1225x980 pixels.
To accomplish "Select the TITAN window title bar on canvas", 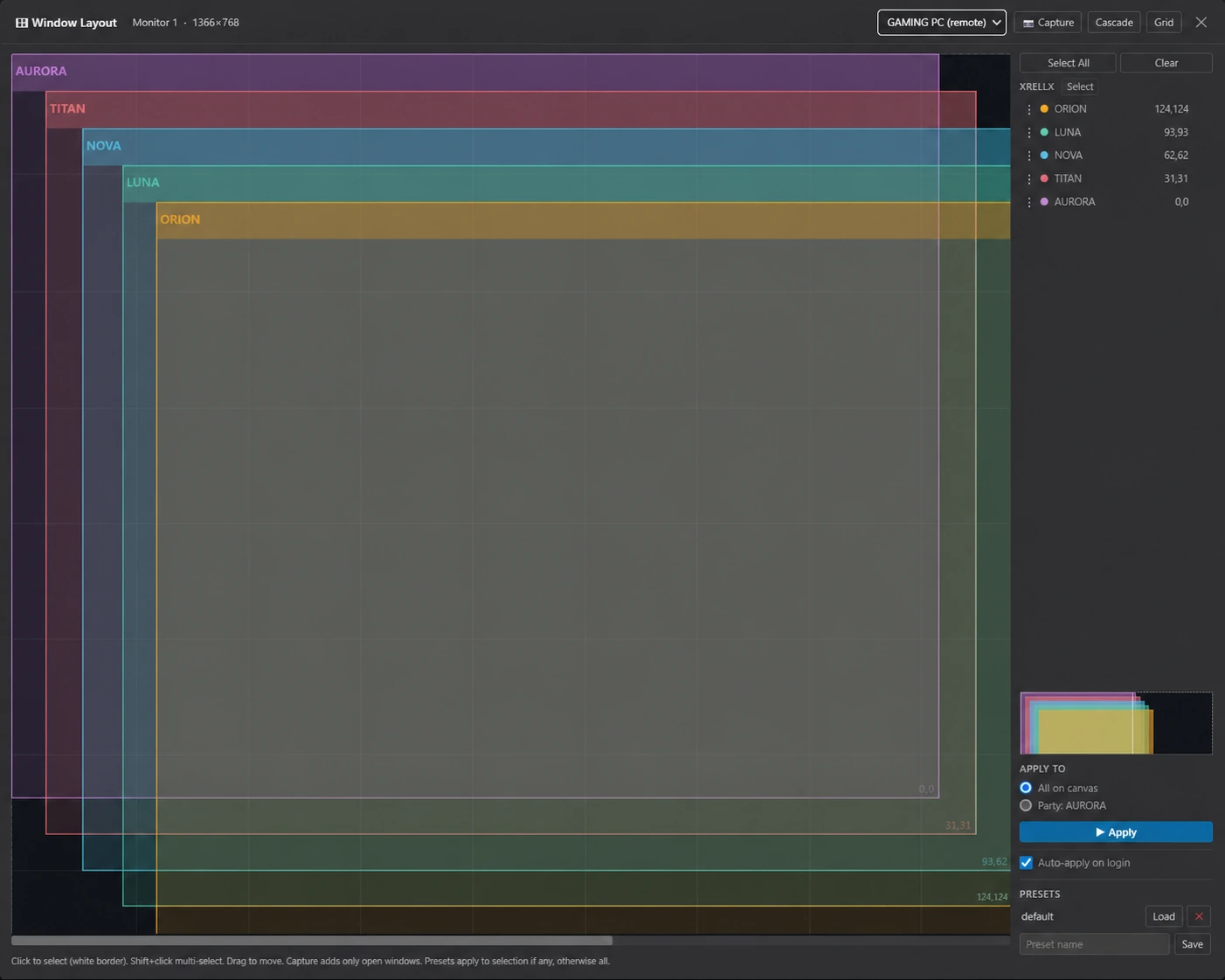I will coord(511,110).
